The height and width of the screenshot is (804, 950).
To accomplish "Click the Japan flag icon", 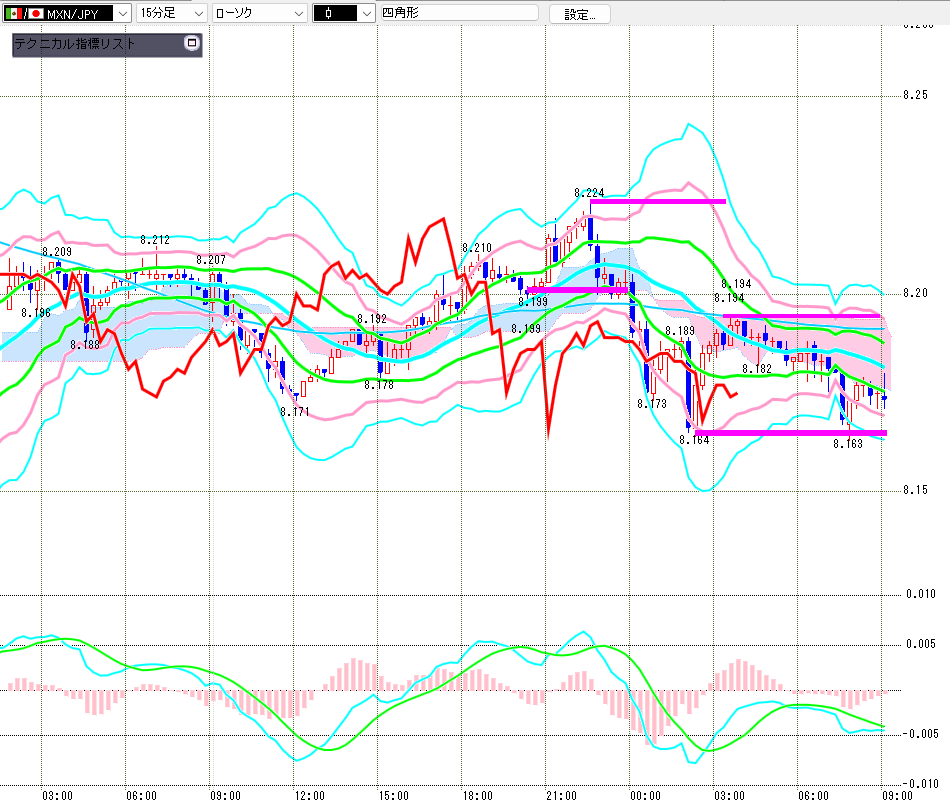I will [x=36, y=13].
